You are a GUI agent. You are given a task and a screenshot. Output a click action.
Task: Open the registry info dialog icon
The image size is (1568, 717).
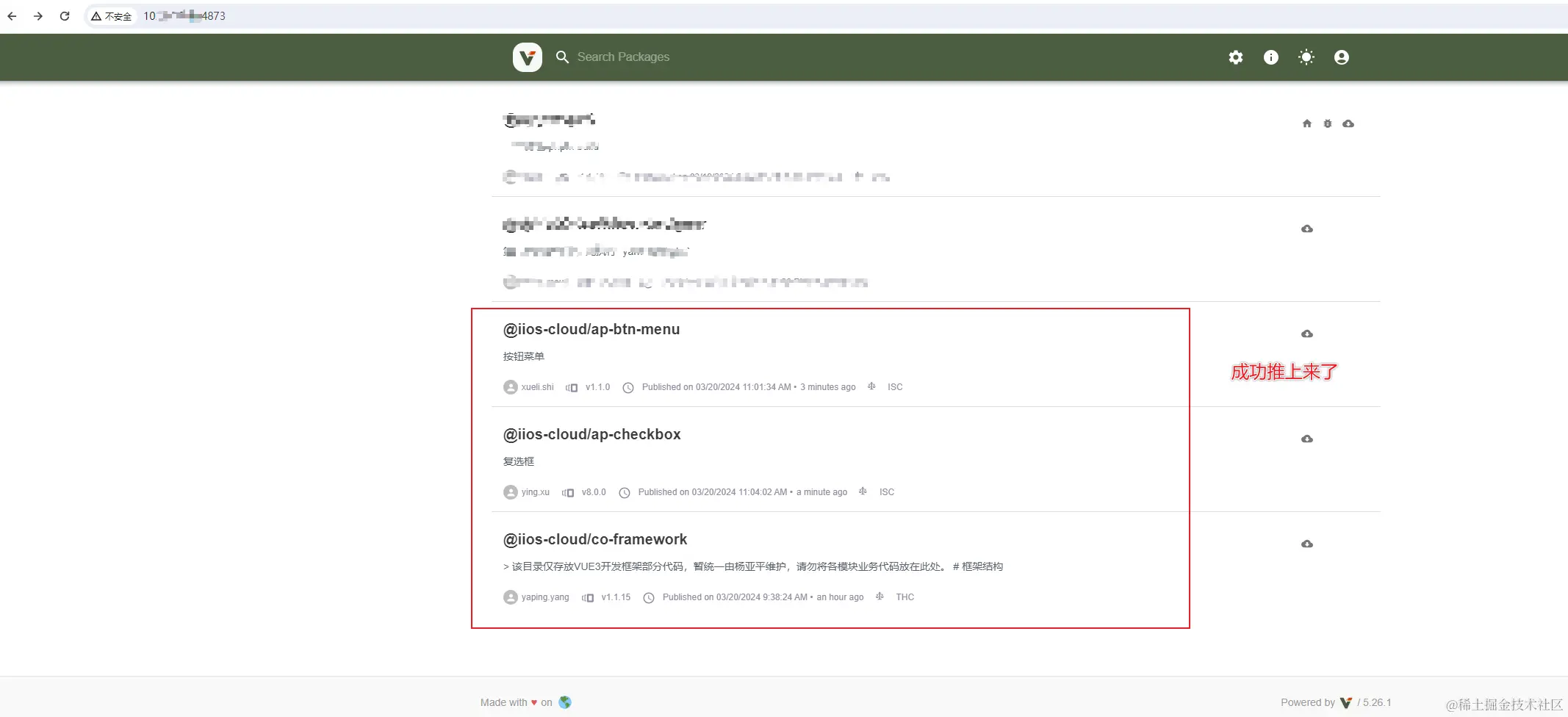[1271, 57]
